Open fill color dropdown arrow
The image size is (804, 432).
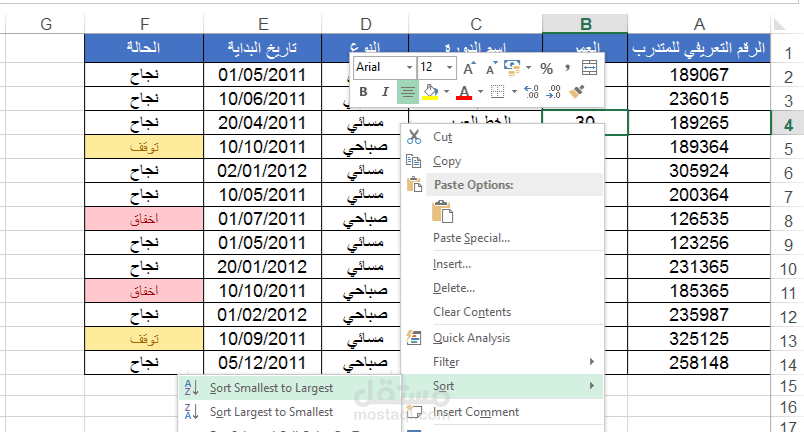click(447, 92)
